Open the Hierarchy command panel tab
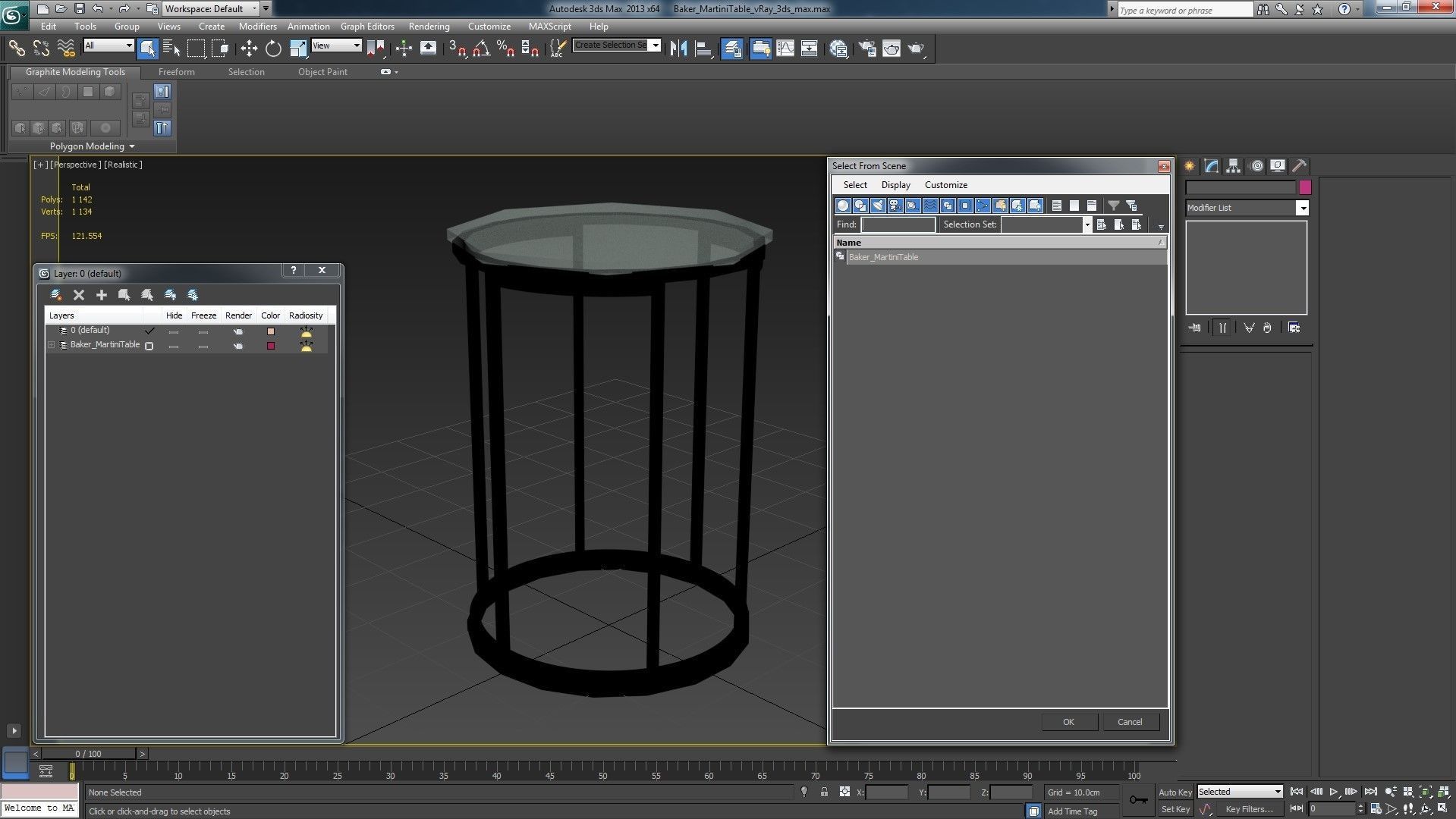 (1234, 166)
